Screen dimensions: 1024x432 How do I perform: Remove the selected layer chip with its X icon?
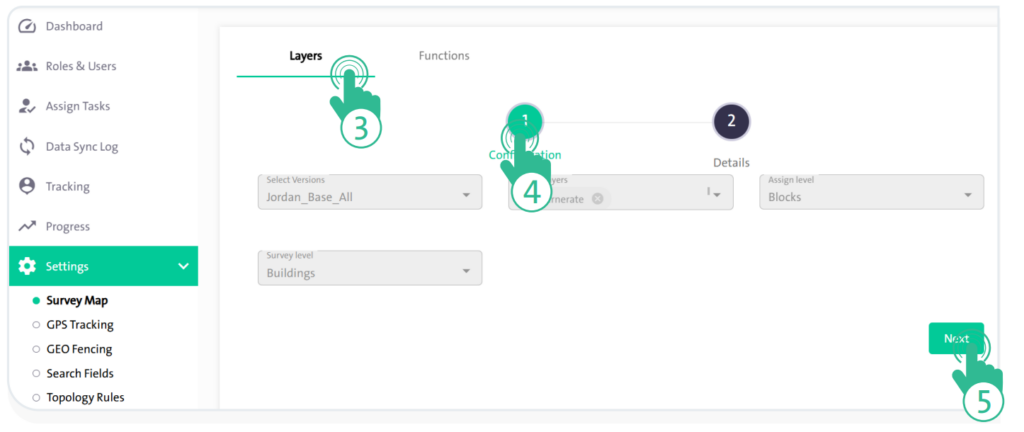(597, 199)
